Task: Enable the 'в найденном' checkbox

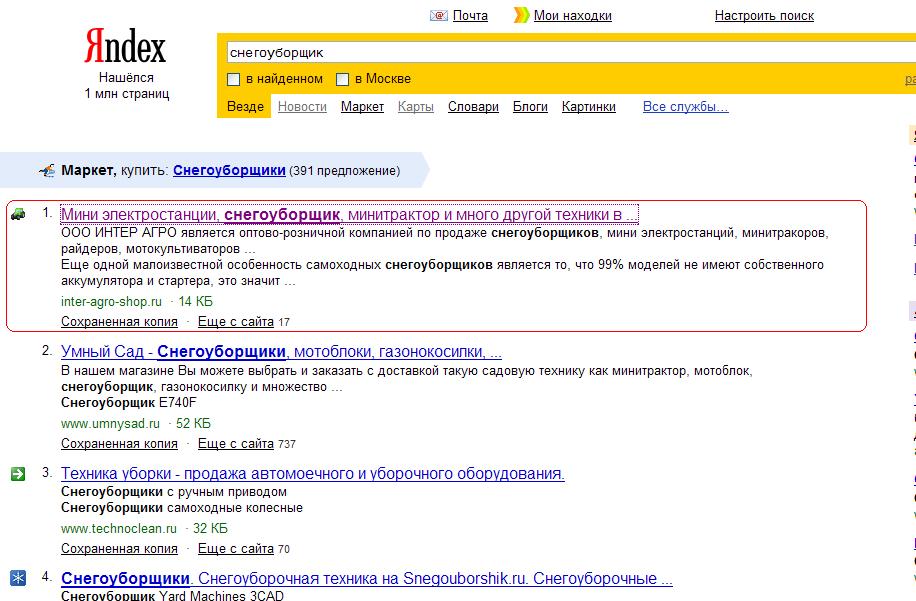Action: click(x=234, y=79)
